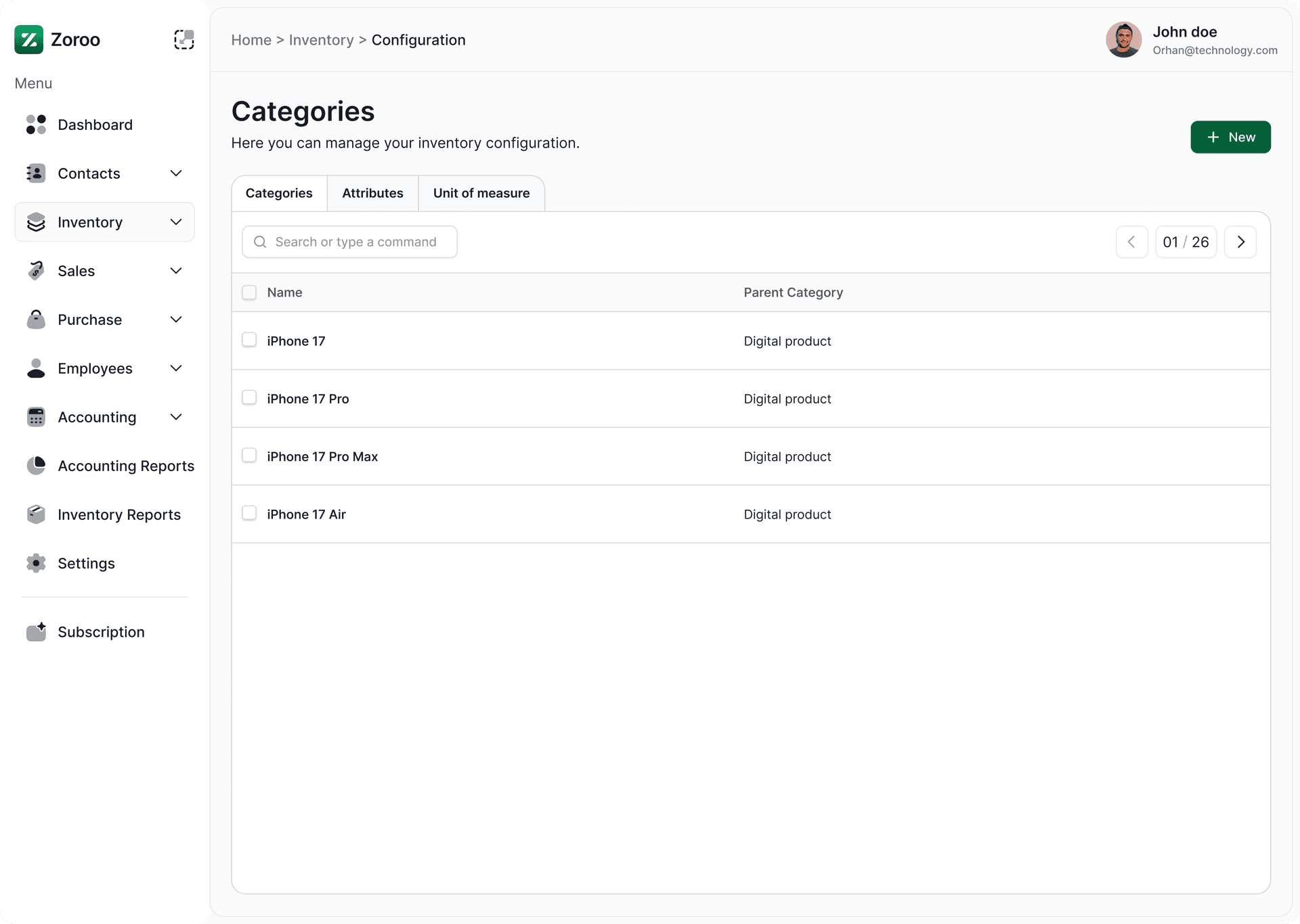
Task: Focus the Search or type a command field
Action: (x=355, y=242)
